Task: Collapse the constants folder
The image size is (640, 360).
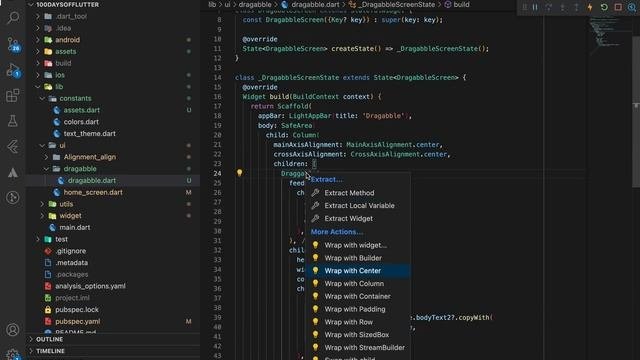Action: click(x=42, y=98)
